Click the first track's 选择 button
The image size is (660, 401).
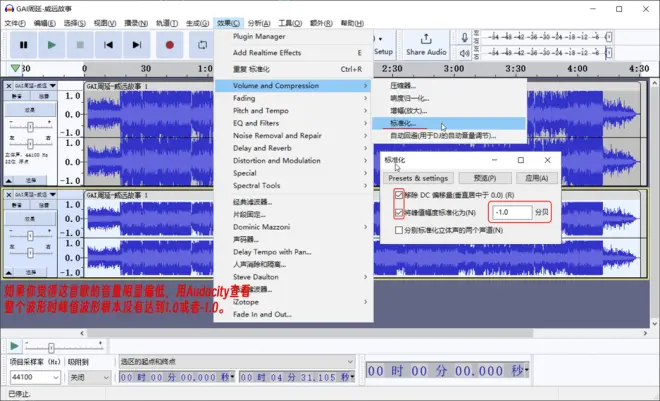pos(31,180)
